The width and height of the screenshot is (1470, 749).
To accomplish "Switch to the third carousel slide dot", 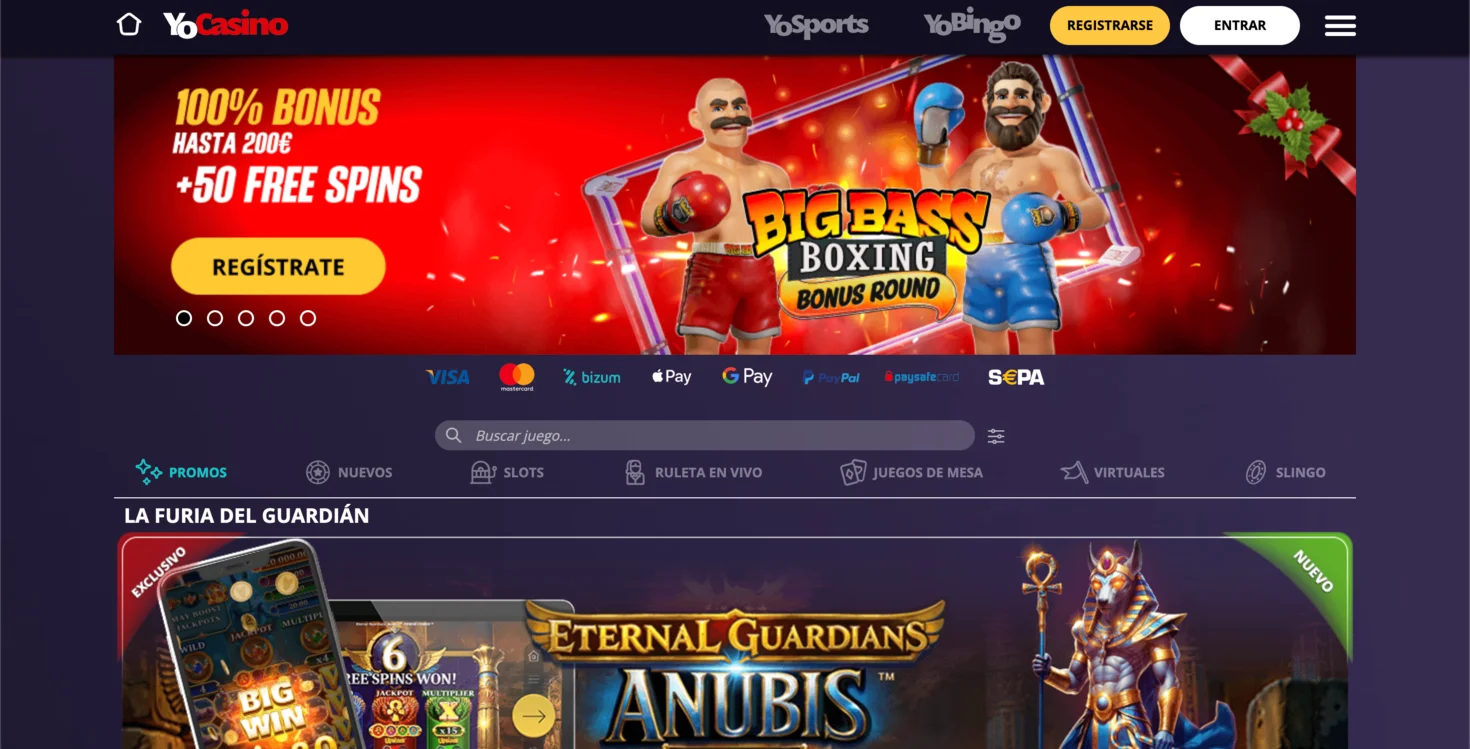I will point(246,318).
